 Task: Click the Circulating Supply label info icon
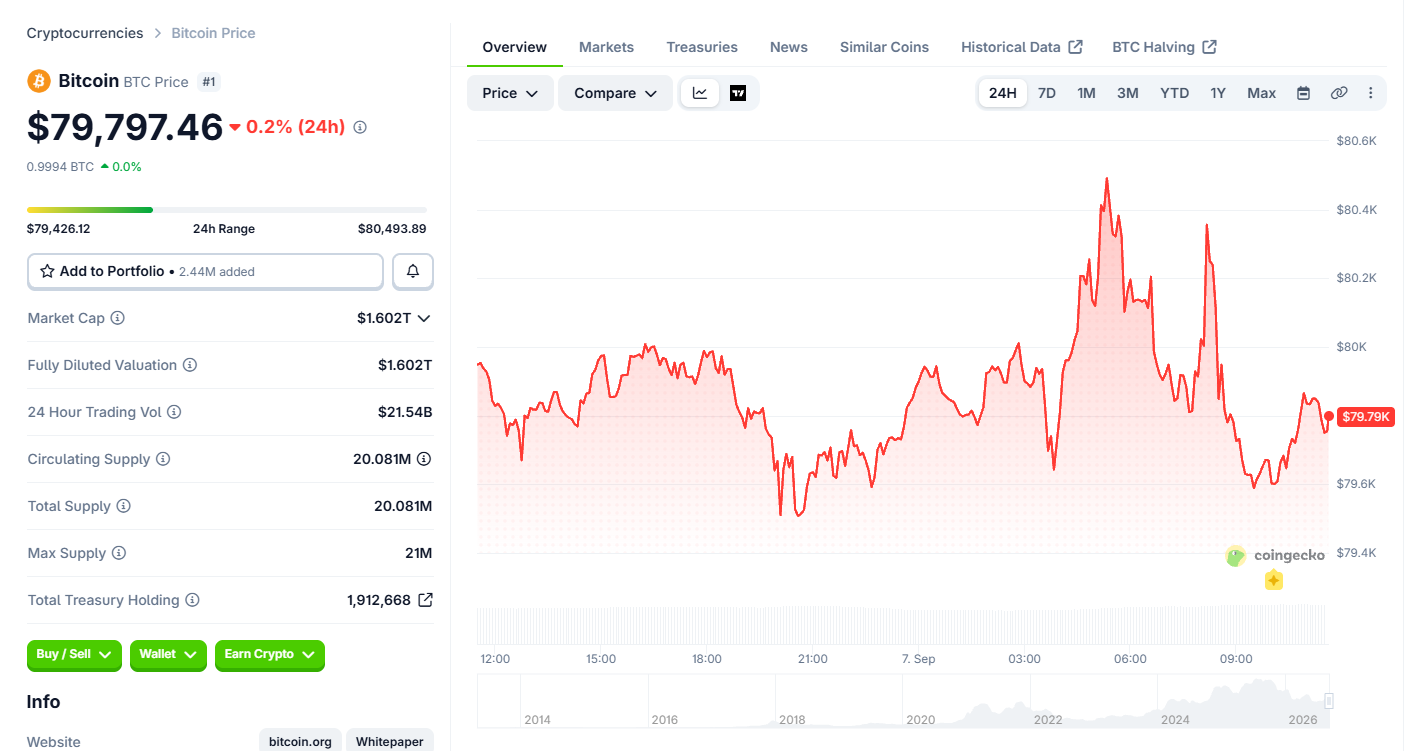(x=163, y=459)
